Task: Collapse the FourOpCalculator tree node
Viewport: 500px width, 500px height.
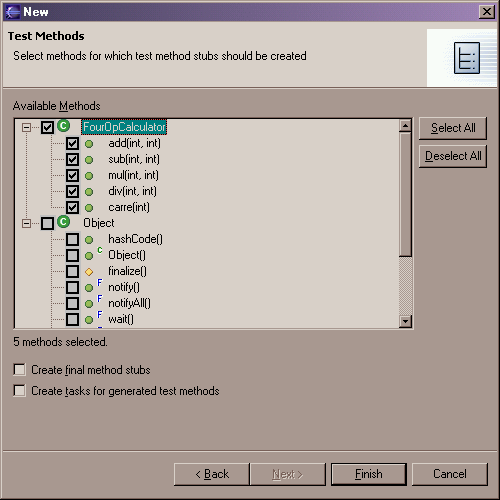Action: tap(26, 127)
